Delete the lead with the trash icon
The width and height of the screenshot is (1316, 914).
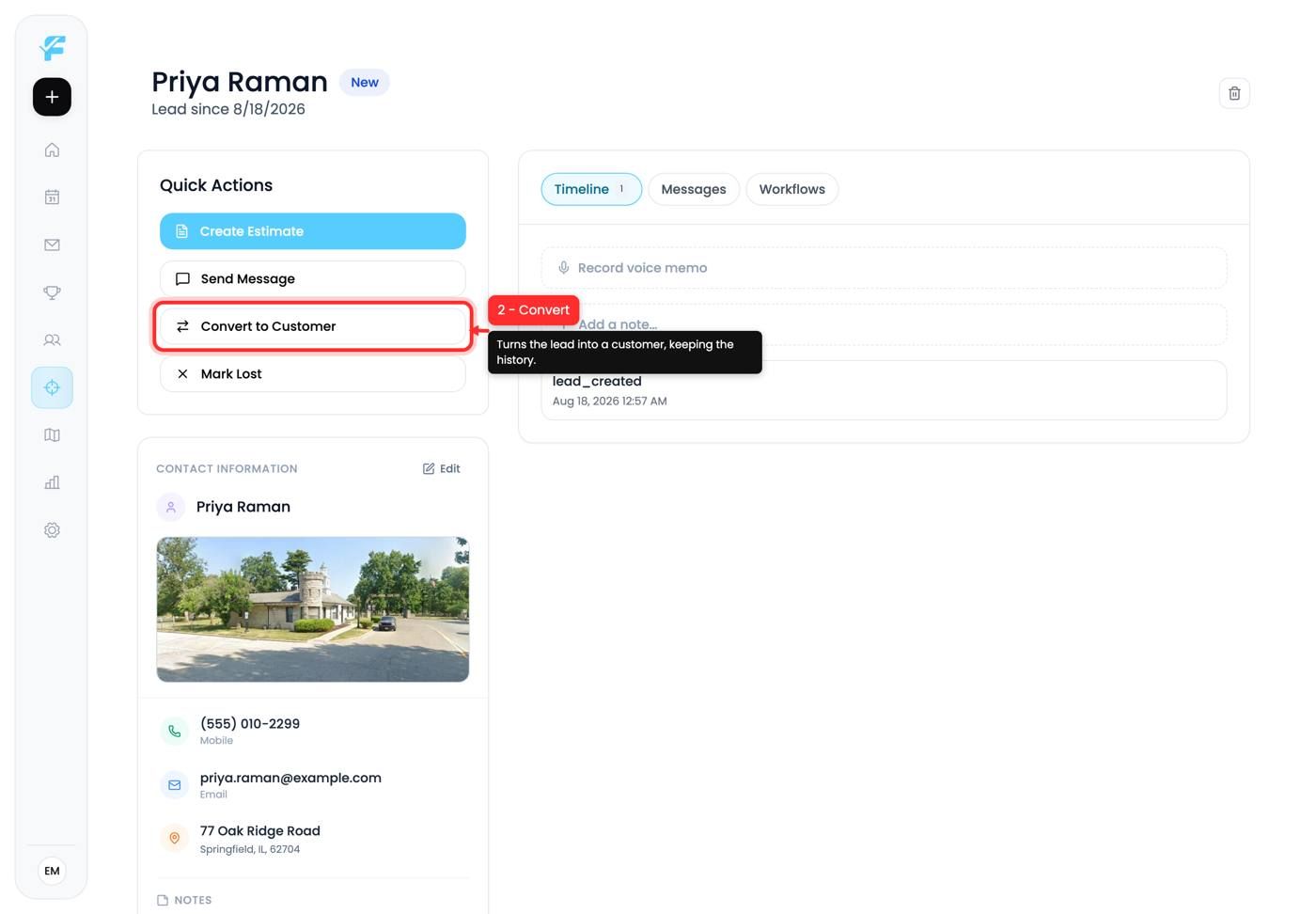1234,93
